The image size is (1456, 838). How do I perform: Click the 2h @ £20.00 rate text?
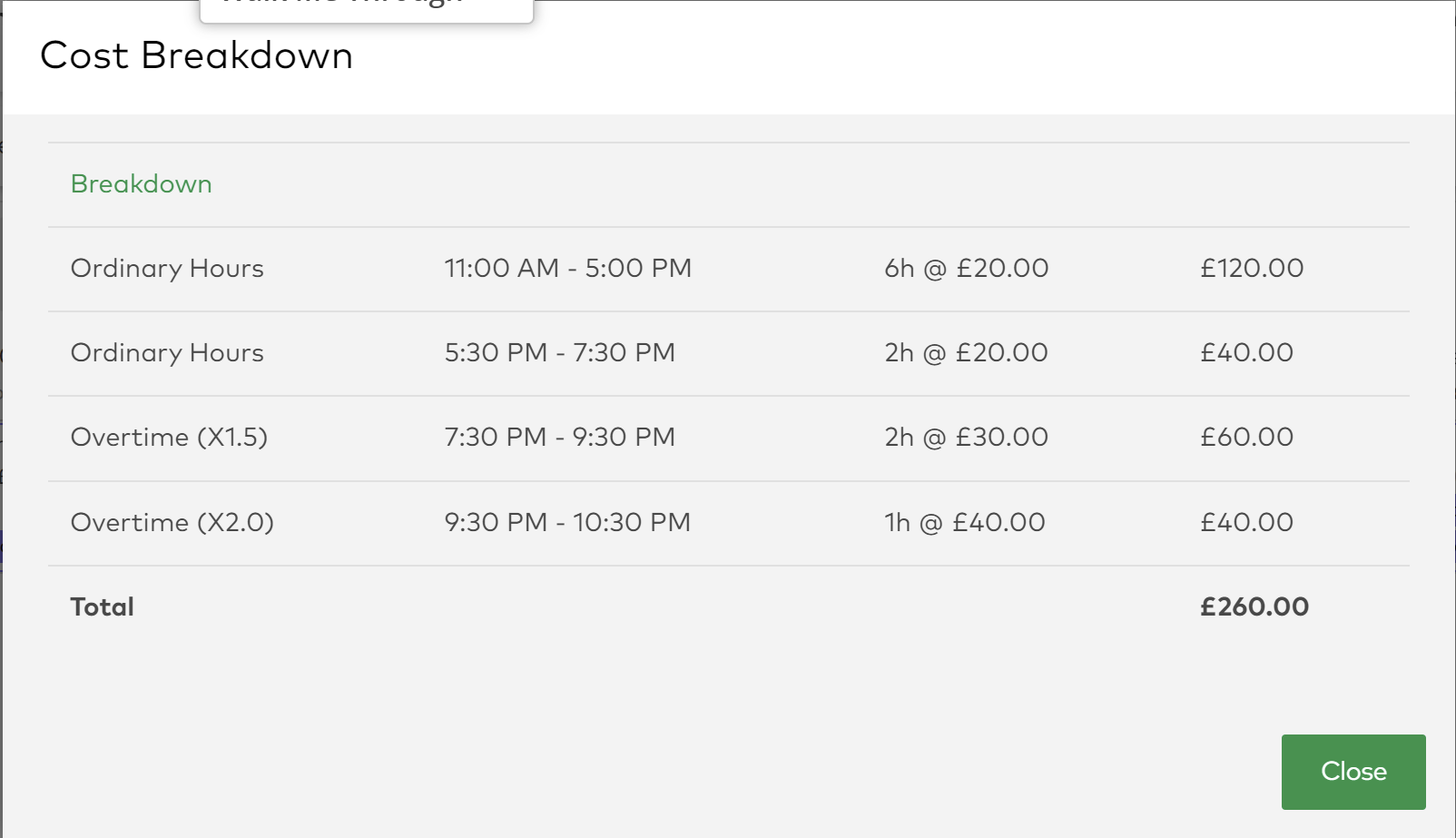pyautogui.click(x=966, y=352)
